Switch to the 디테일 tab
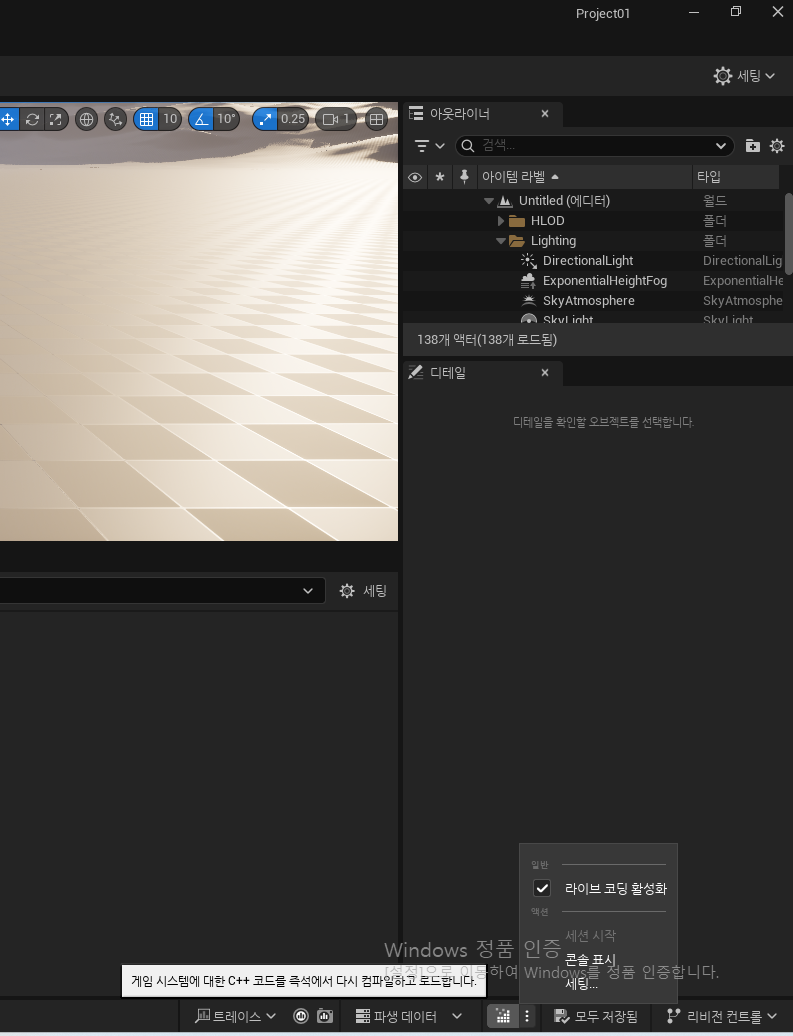The width and height of the screenshot is (793, 1036). click(448, 373)
